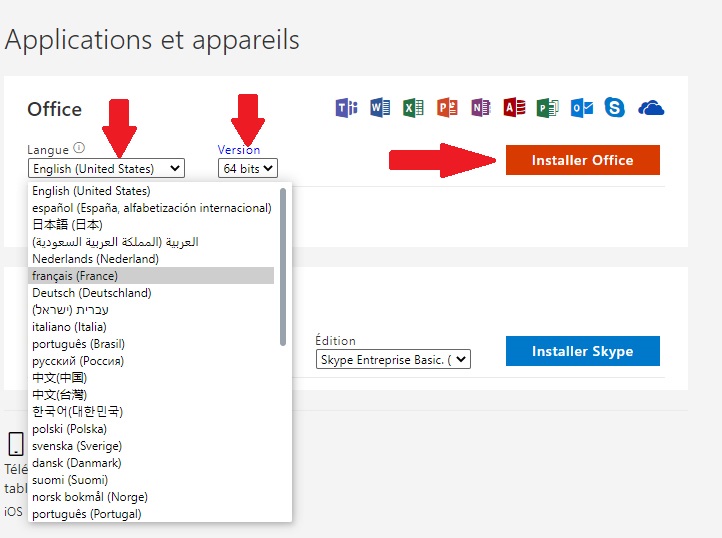Viewport: 722px width, 538px height.
Task: Click the Langue label text
Action: pos(48,150)
